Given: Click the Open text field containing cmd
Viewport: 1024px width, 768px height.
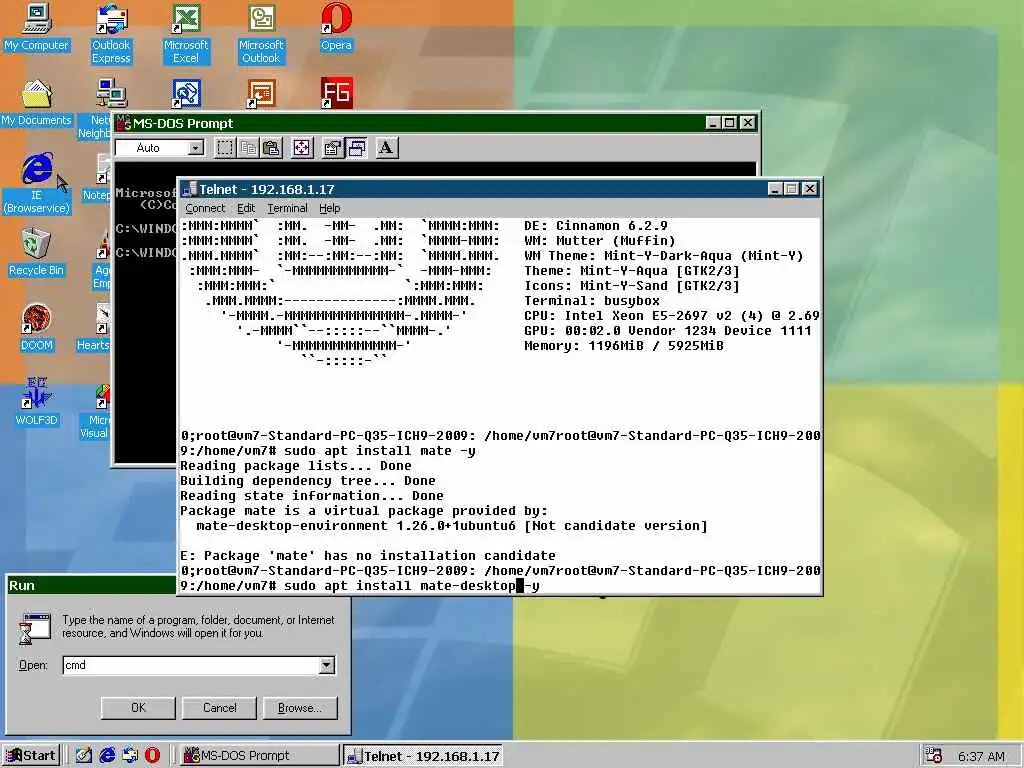Looking at the screenshot, I should [x=191, y=665].
